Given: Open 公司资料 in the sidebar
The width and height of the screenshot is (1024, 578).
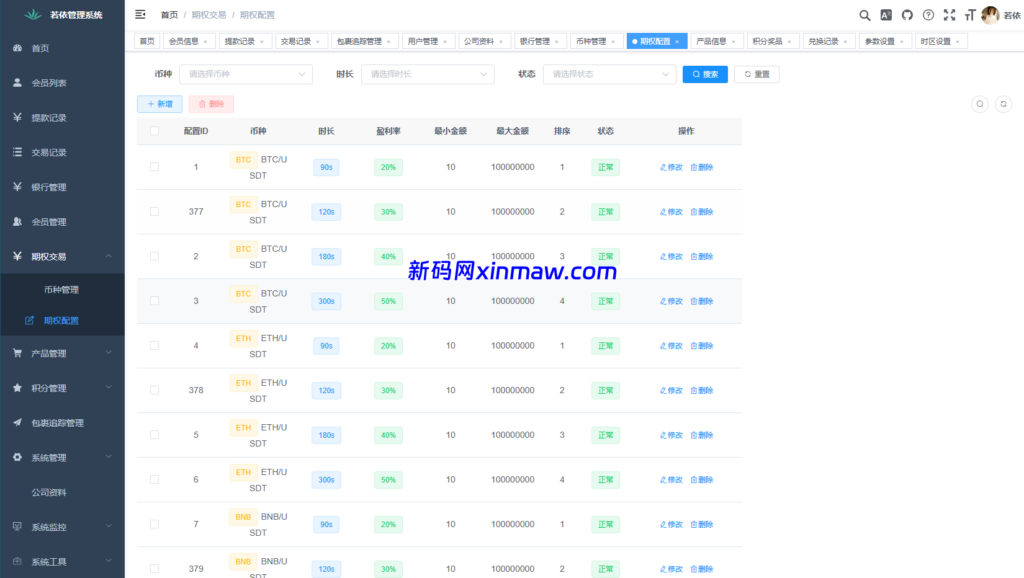Looking at the screenshot, I should pos(62,492).
